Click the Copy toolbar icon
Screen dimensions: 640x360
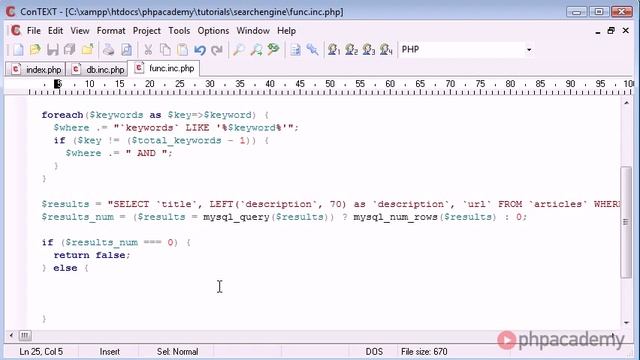pos(165,50)
